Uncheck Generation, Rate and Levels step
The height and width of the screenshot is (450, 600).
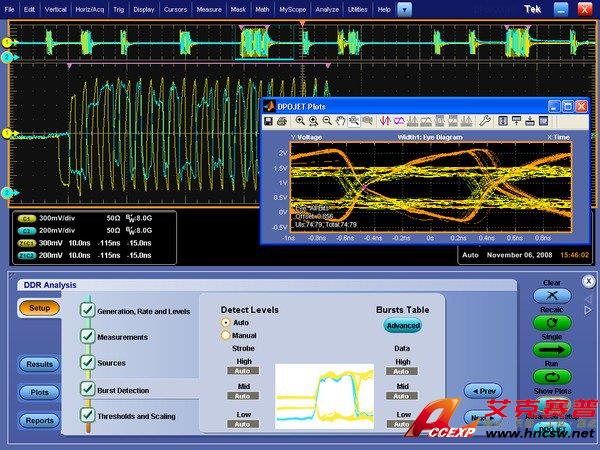(87, 311)
